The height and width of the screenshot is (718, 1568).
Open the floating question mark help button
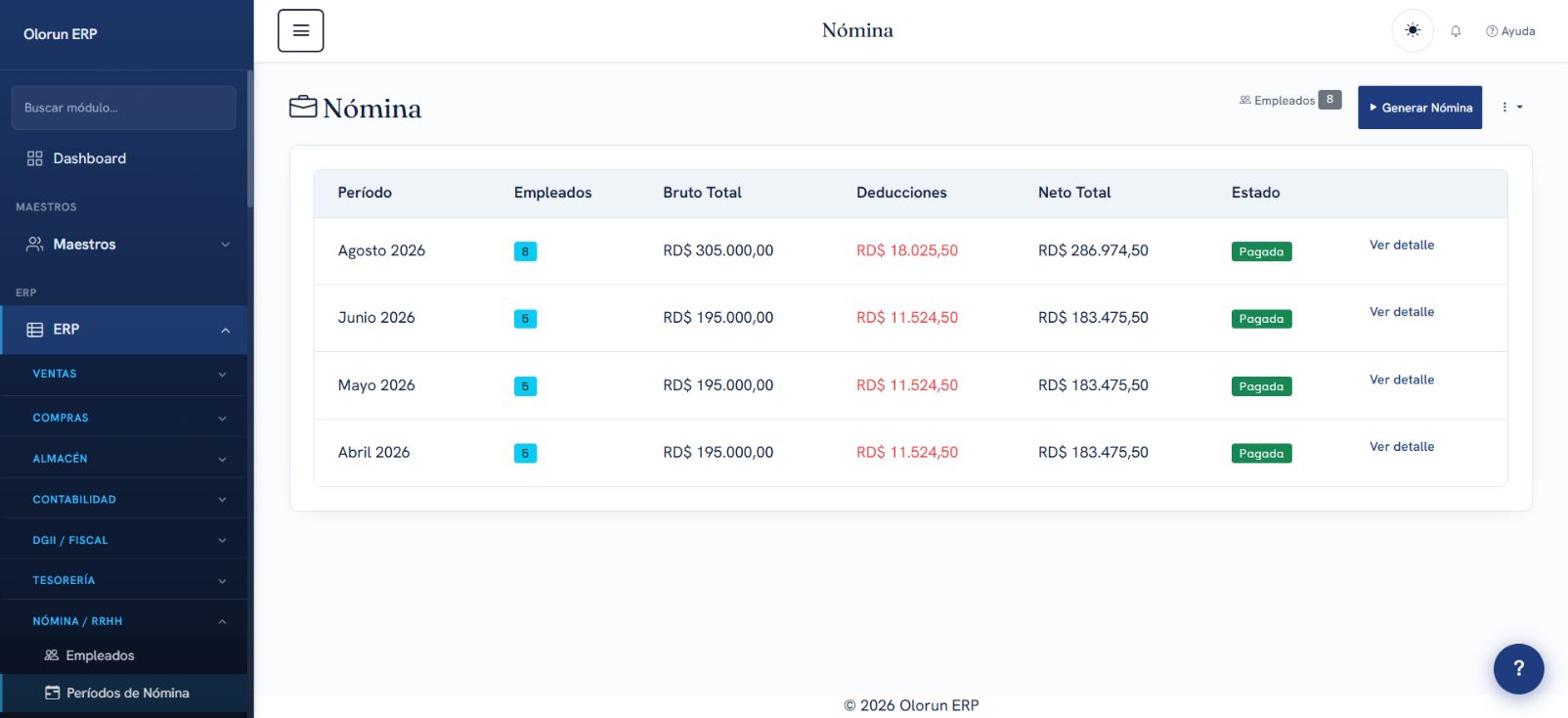tap(1518, 668)
